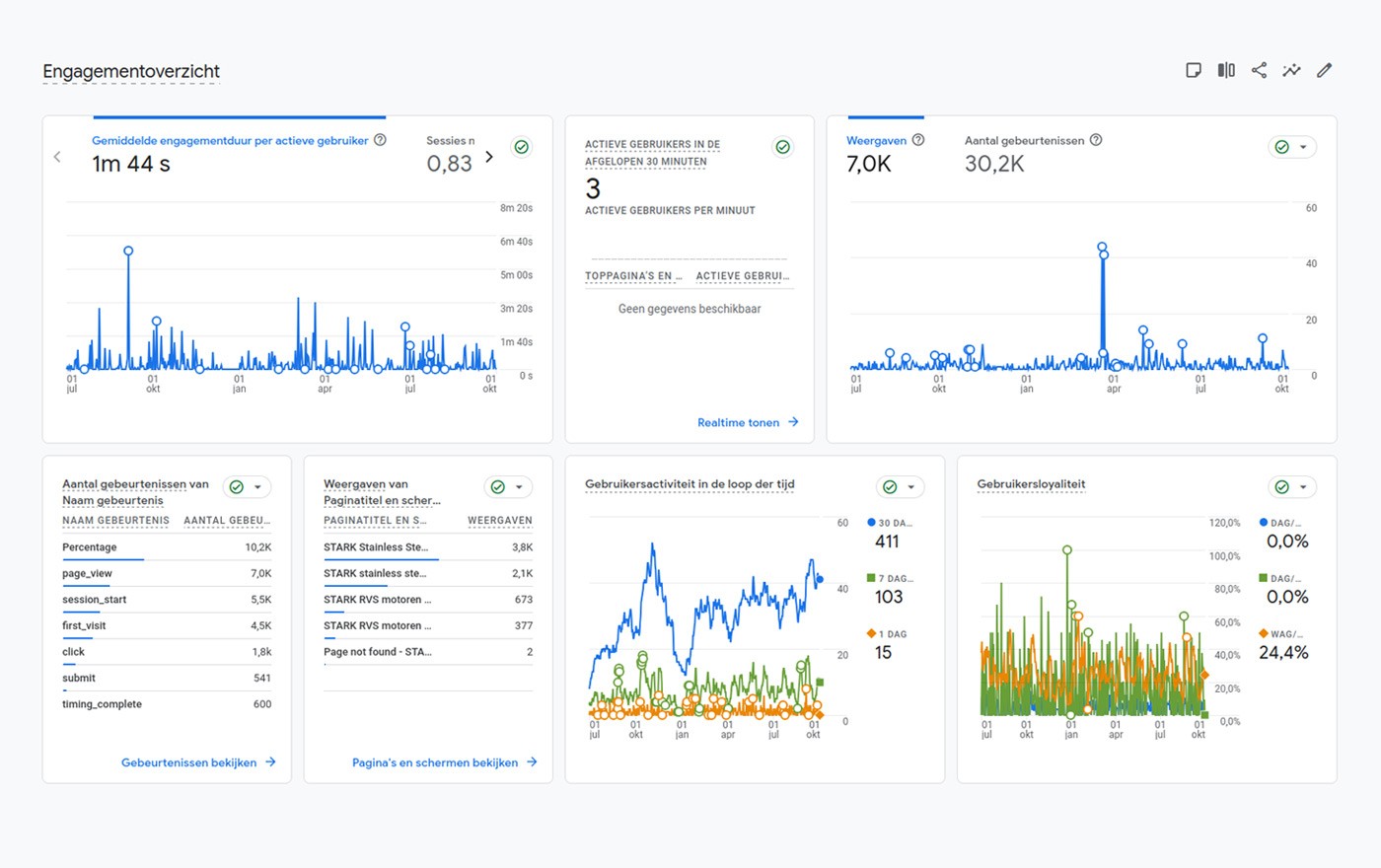Click STARK RVS motoren row with 673

click(x=428, y=600)
